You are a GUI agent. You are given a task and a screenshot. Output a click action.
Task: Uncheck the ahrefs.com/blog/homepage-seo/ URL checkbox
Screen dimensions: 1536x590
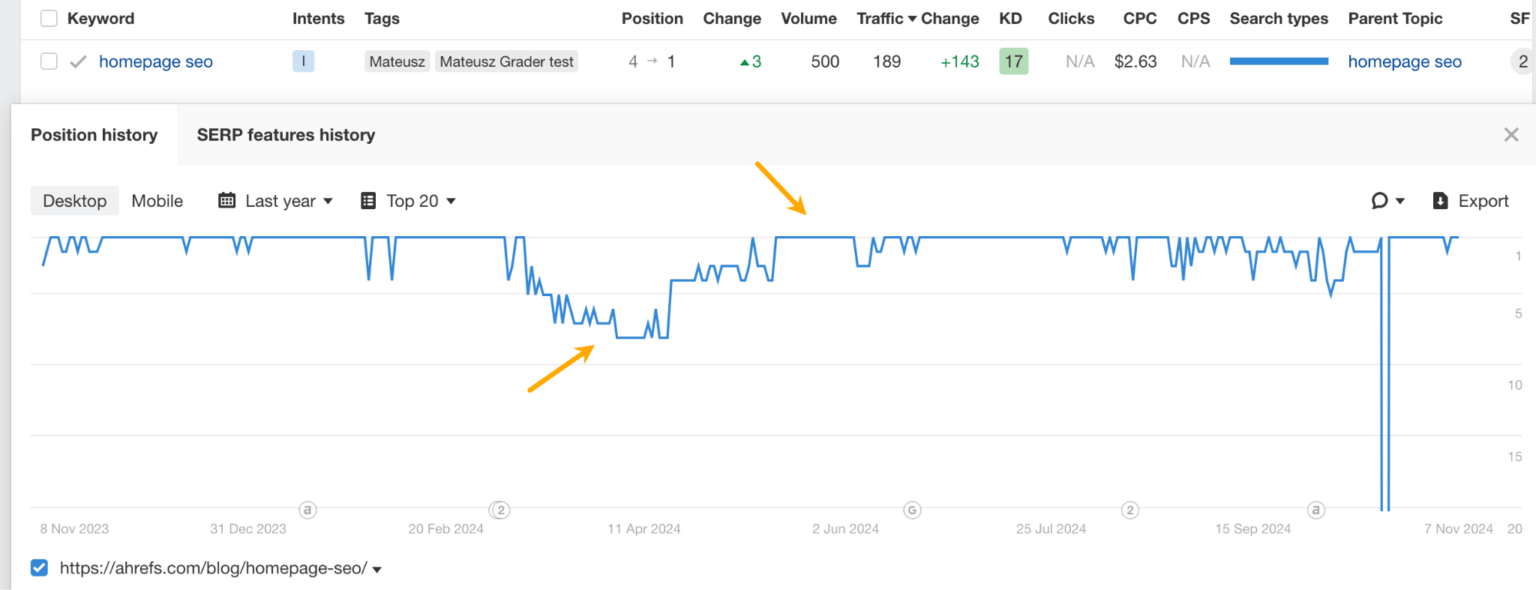(38, 568)
